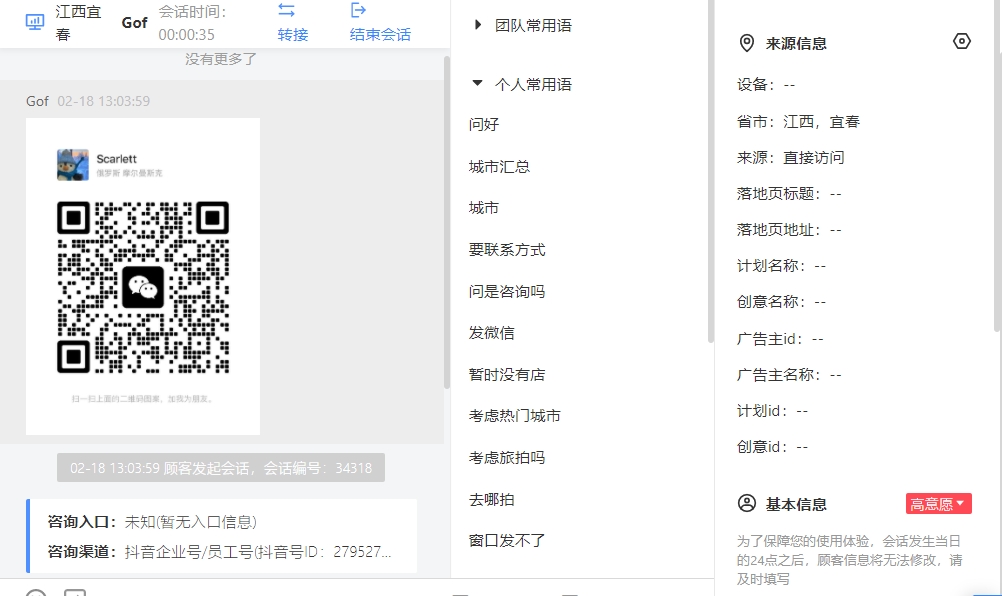Image resolution: width=1002 pixels, height=596 pixels.
Task: Click the 咨询渠道 抖音企业号 line
Action: 219,551
